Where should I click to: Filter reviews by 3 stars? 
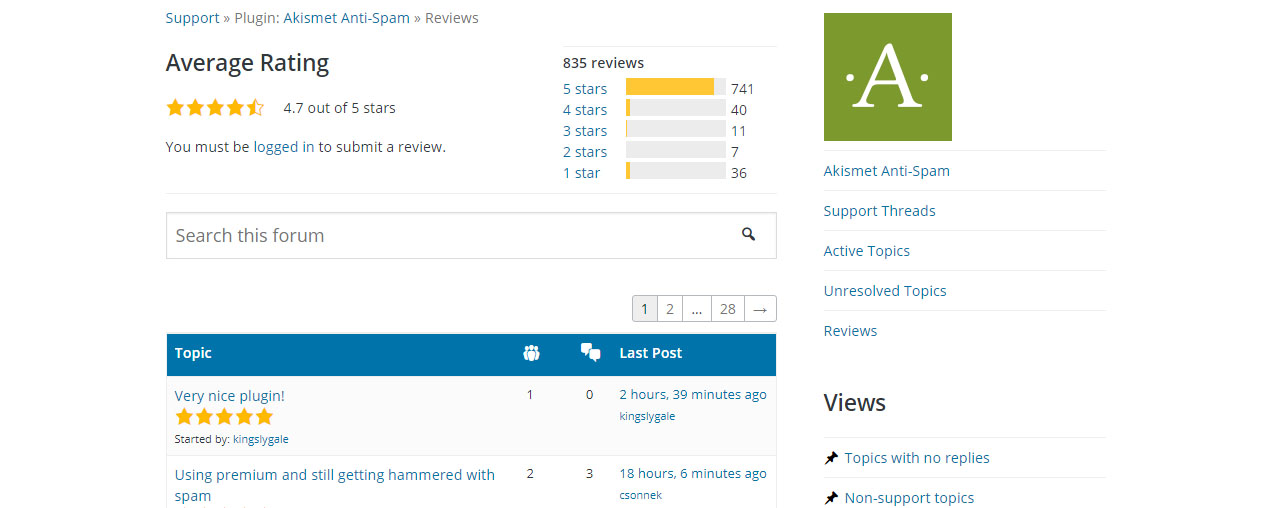[x=585, y=131]
